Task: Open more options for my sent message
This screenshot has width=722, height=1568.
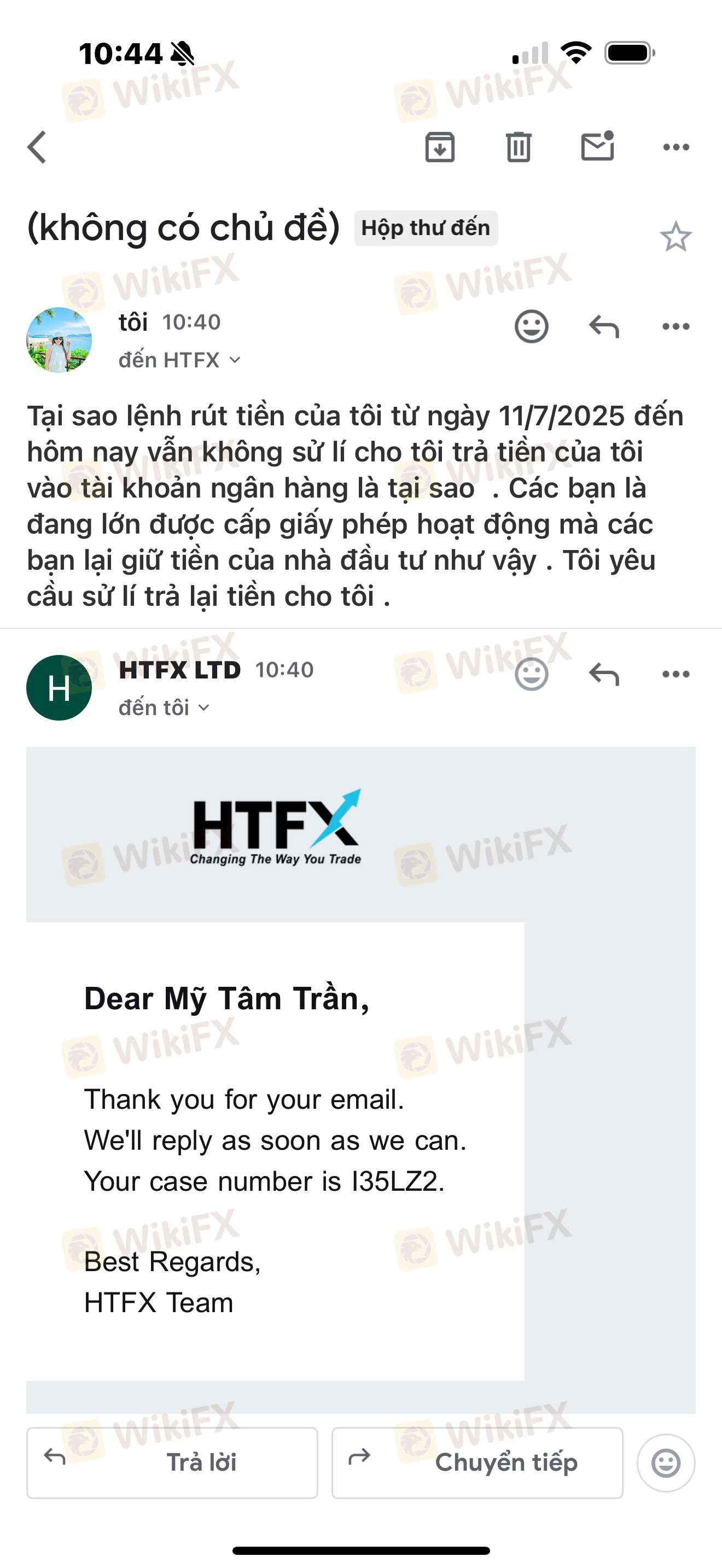Action: pyautogui.click(x=676, y=327)
